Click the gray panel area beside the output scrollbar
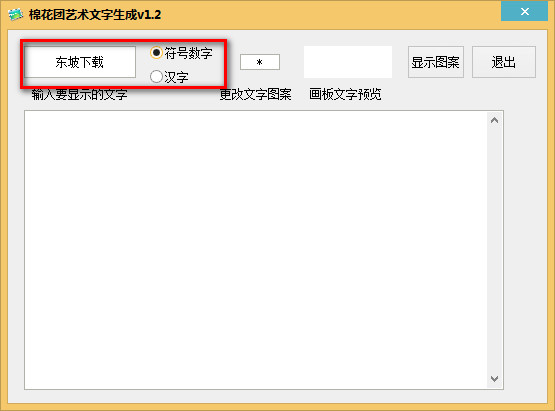The width and height of the screenshot is (555, 411). click(x=525, y=250)
